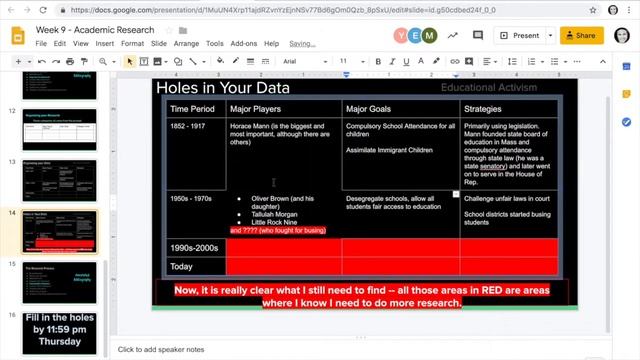Add a comment using toolbar icon

point(469,62)
